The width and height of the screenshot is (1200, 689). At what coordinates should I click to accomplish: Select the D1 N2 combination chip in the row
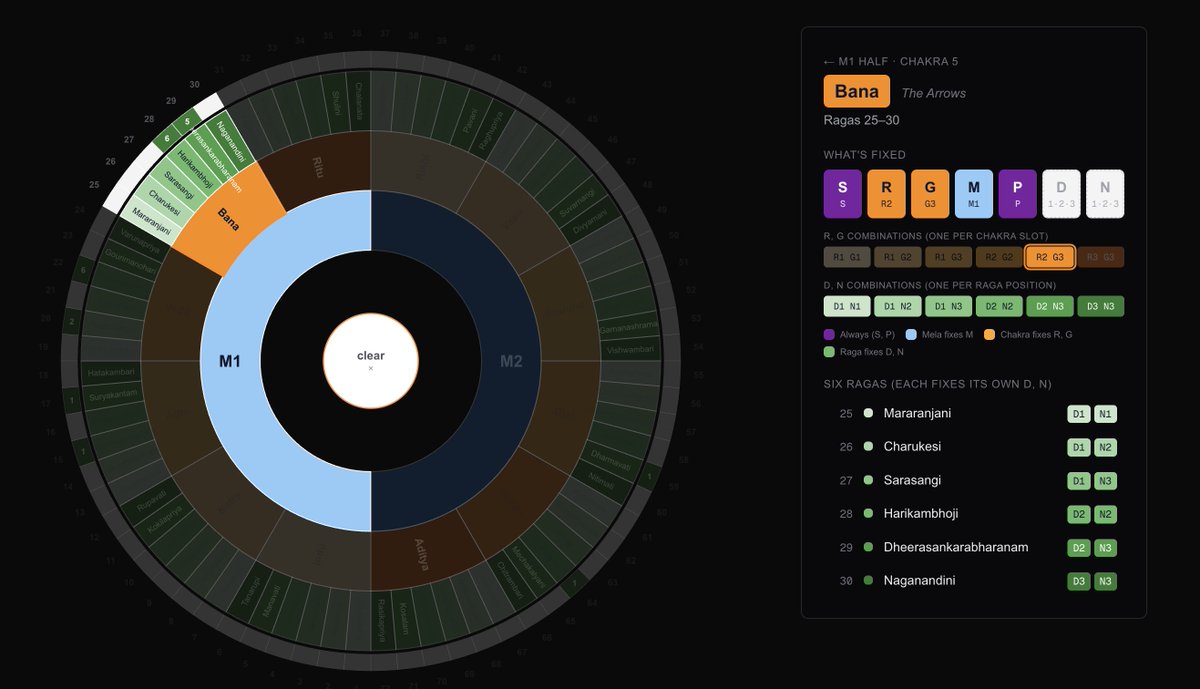point(898,307)
